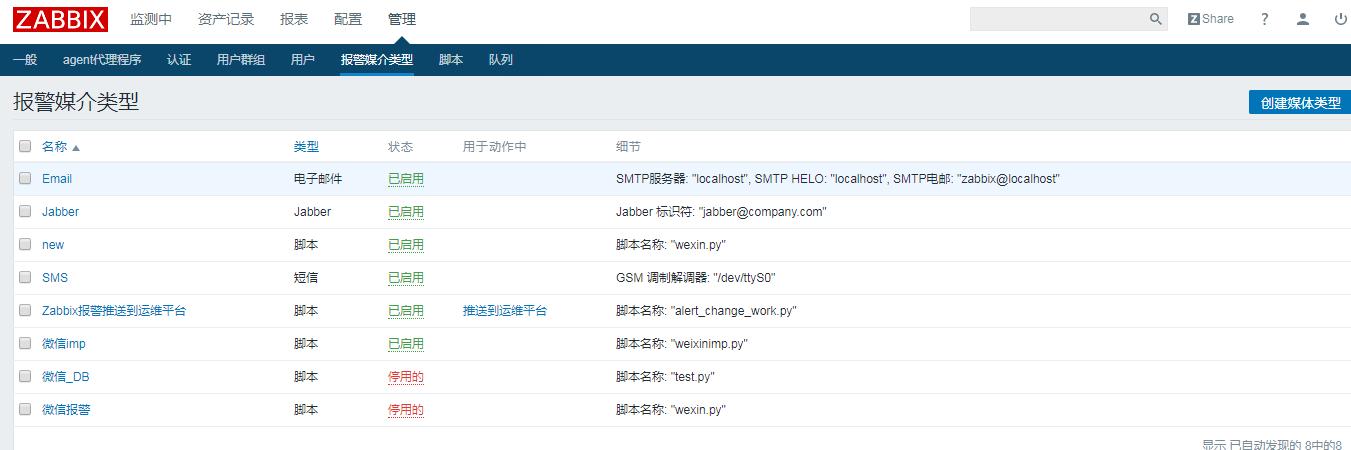Toggle Zabbix报警推送到运维平台 status 已启用
Viewport: 1351px width, 450px height.
tap(406, 311)
